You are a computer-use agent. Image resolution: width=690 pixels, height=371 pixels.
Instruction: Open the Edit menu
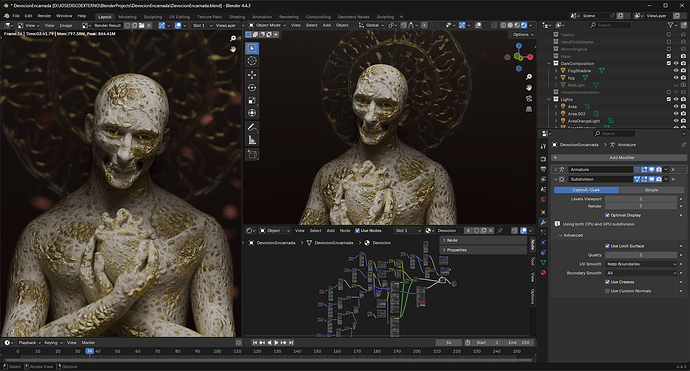click(x=28, y=16)
